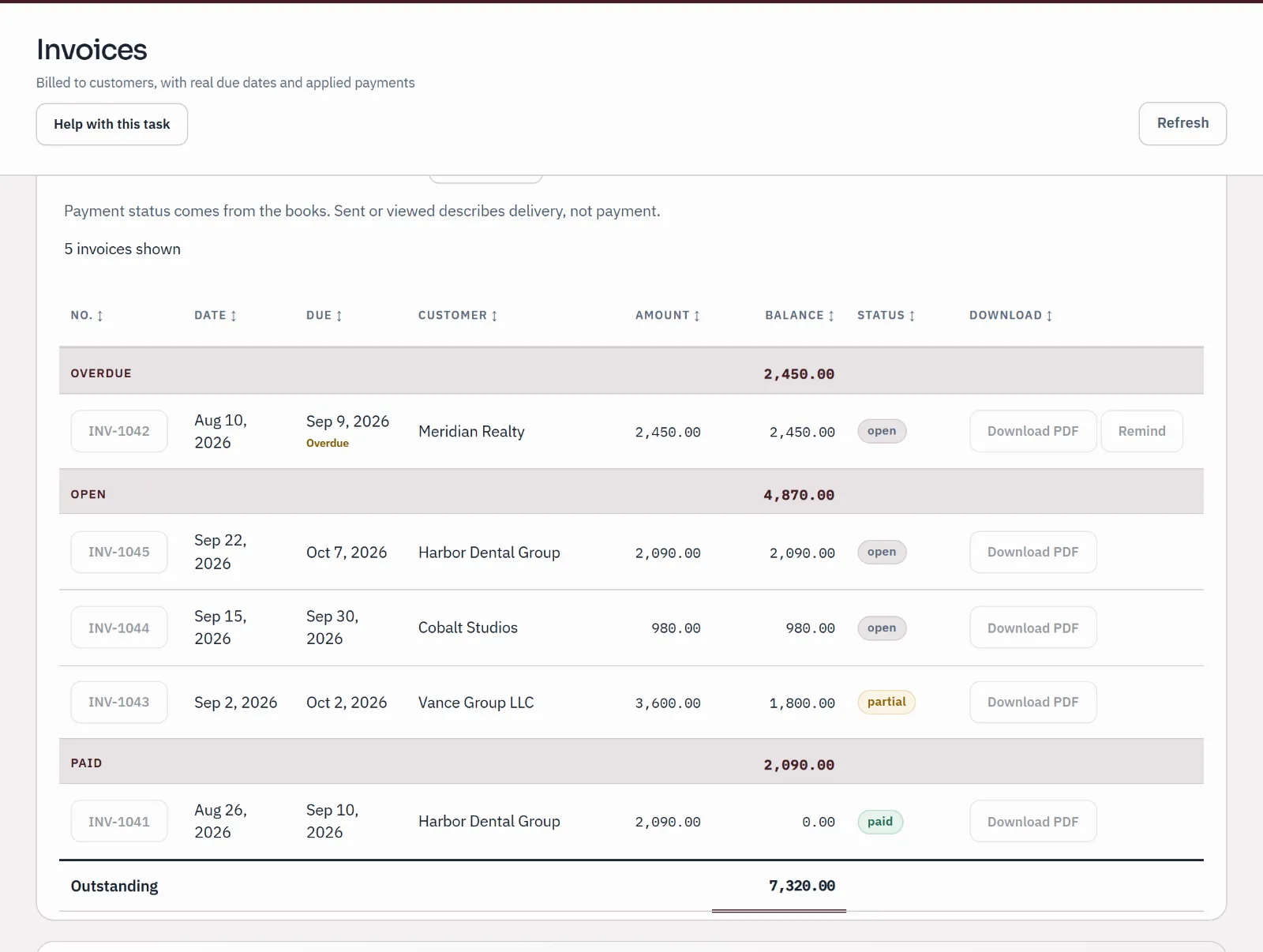Download PDF for Vance Group LLC invoice

point(1033,702)
